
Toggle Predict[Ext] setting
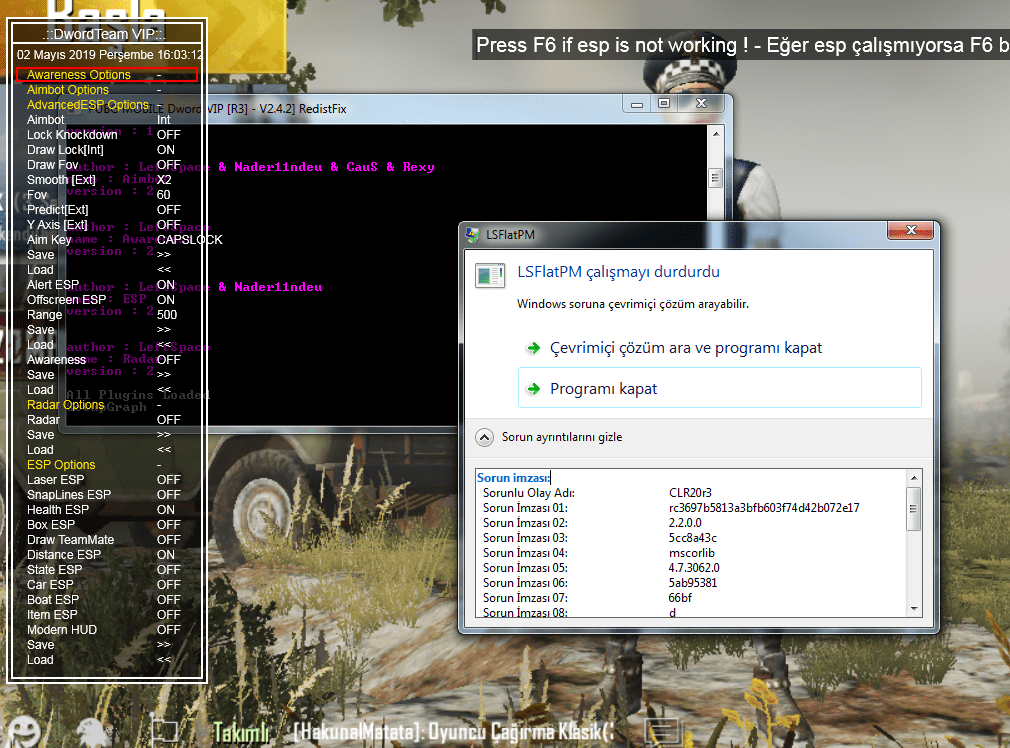point(106,209)
